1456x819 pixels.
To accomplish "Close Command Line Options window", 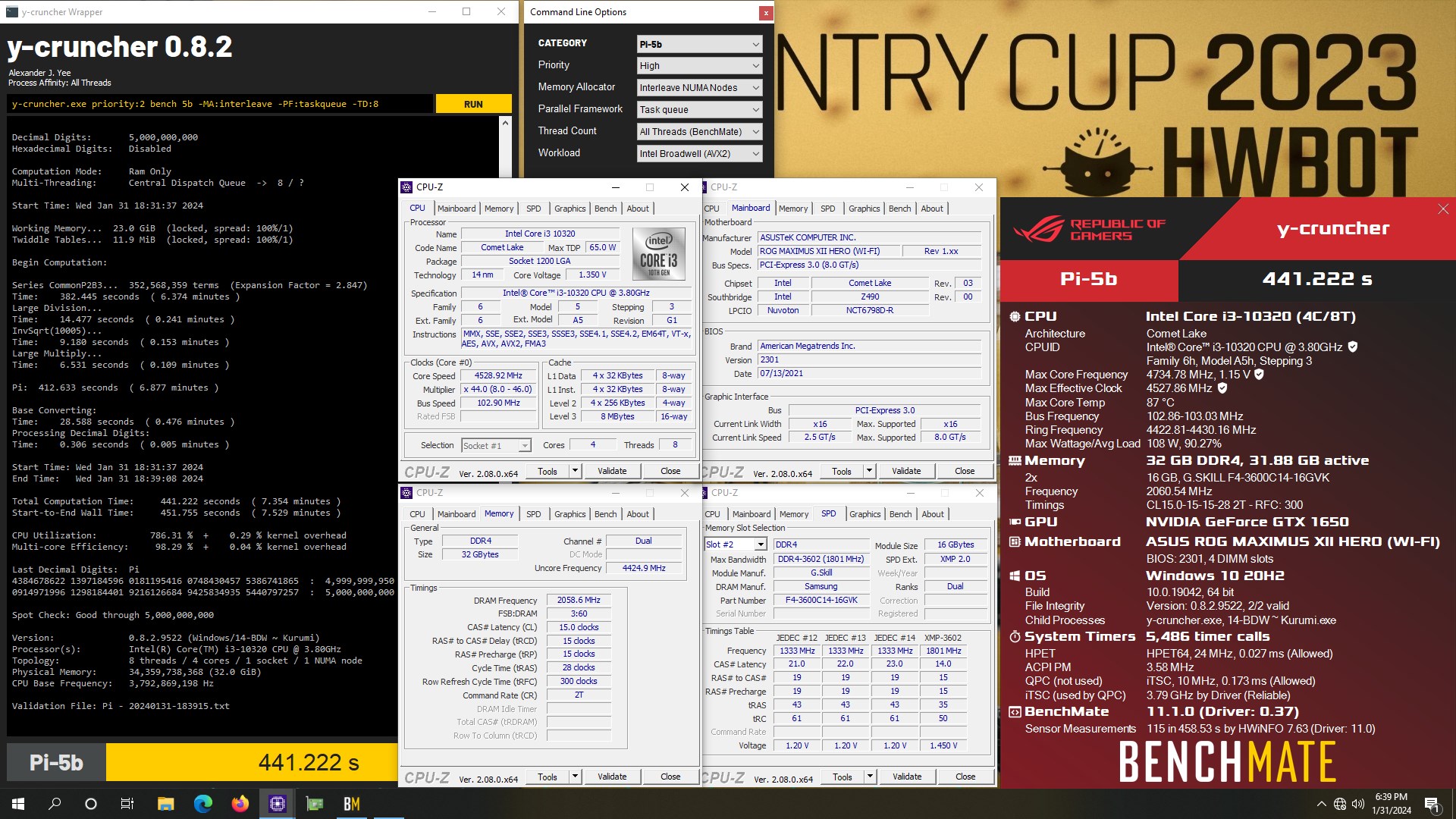I will [x=766, y=12].
